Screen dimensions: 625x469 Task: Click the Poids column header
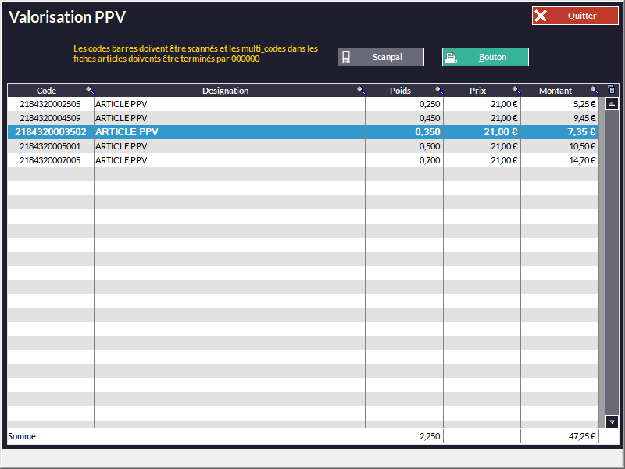[x=400, y=90]
